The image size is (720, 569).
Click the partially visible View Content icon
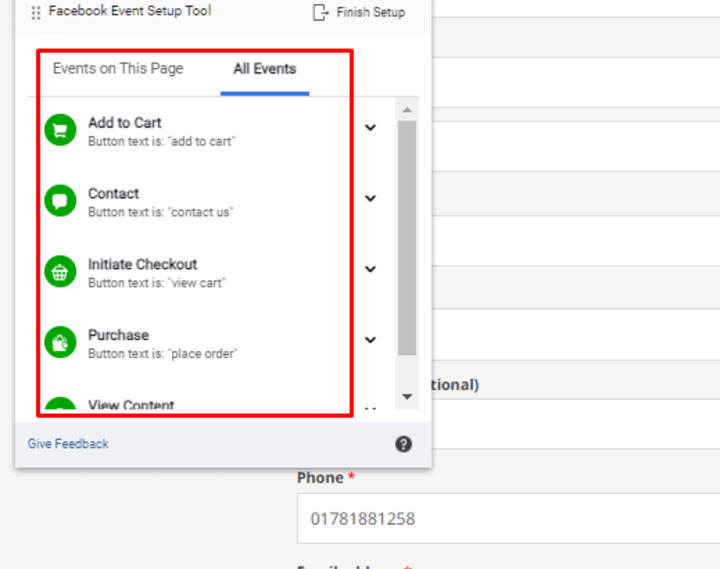tap(60, 403)
